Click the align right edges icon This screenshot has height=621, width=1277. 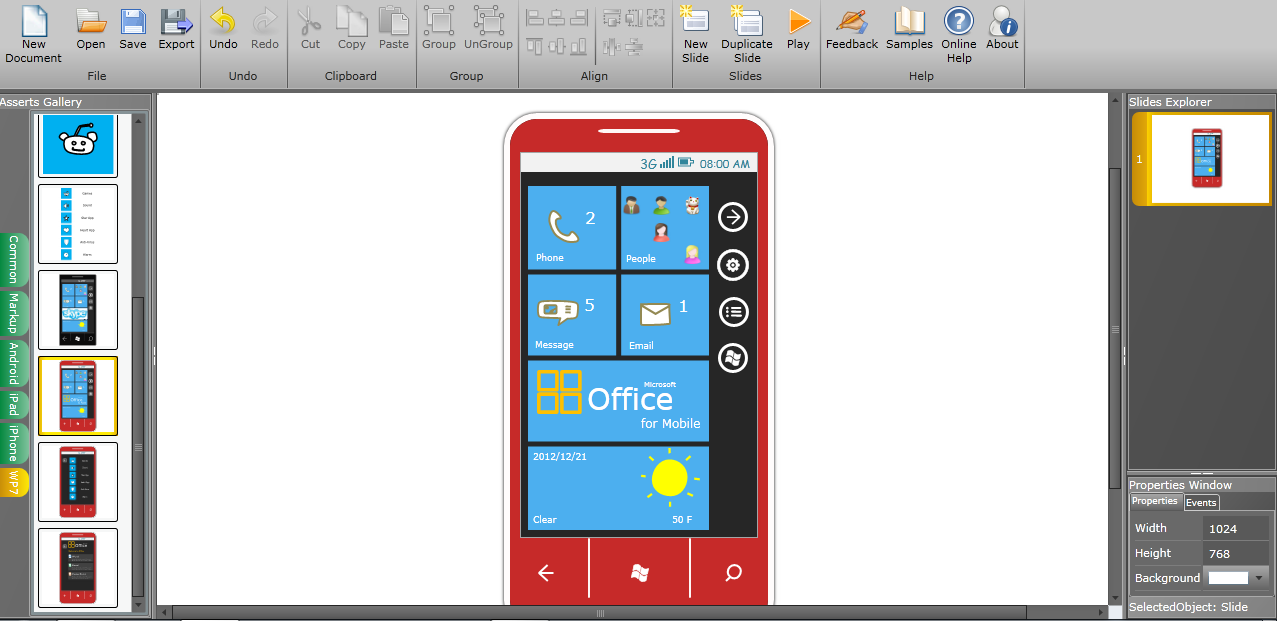point(579,17)
